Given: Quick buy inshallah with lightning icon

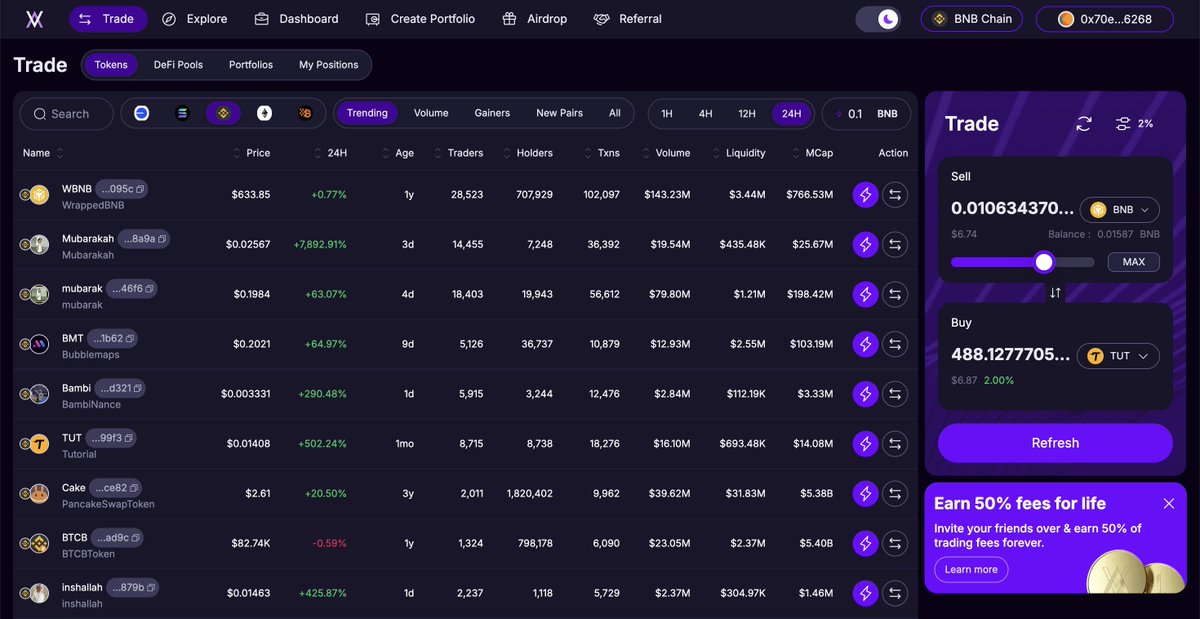Looking at the screenshot, I should point(865,593).
